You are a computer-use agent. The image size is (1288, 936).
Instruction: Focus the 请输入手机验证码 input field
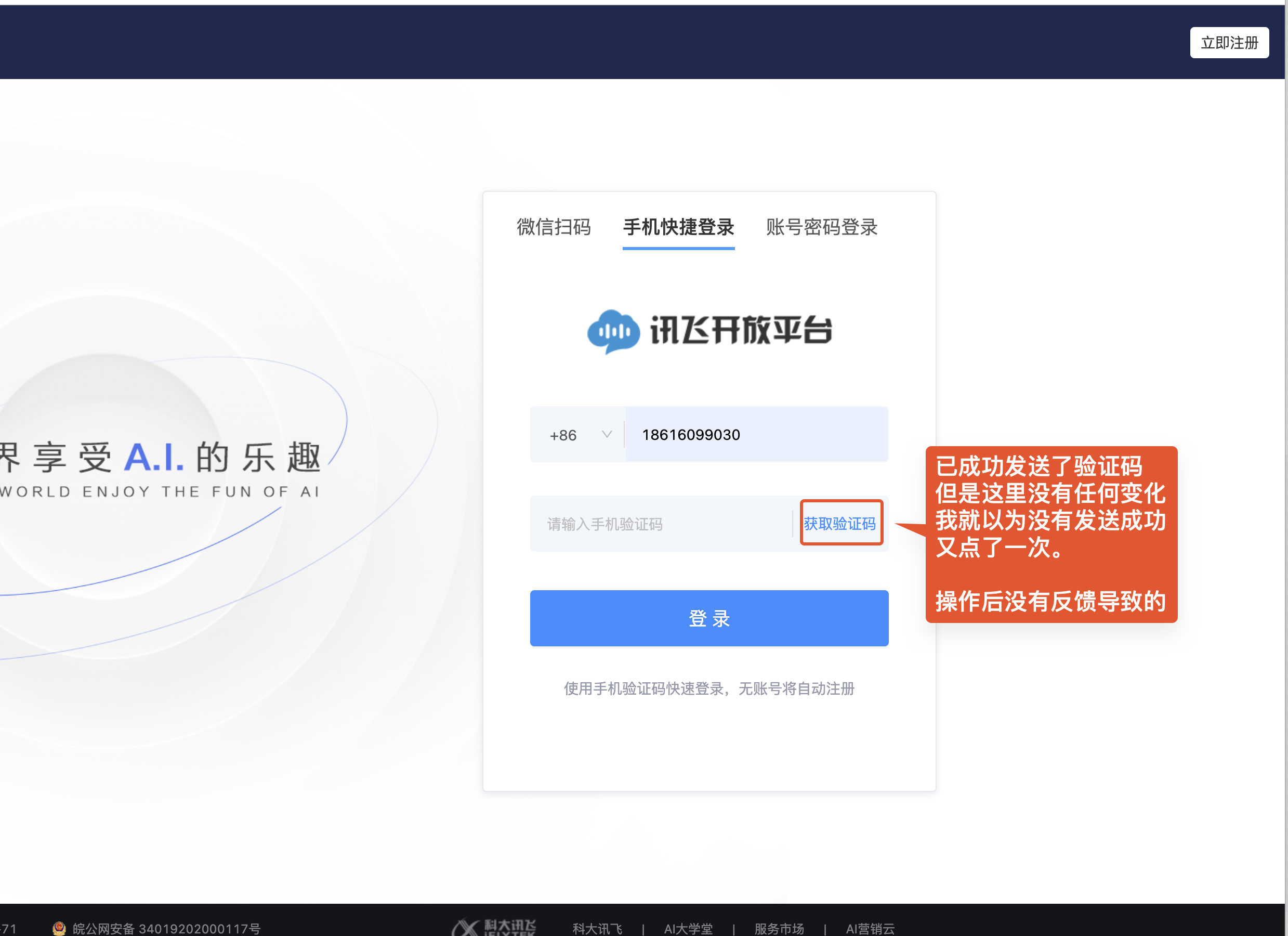pyautogui.click(x=661, y=524)
